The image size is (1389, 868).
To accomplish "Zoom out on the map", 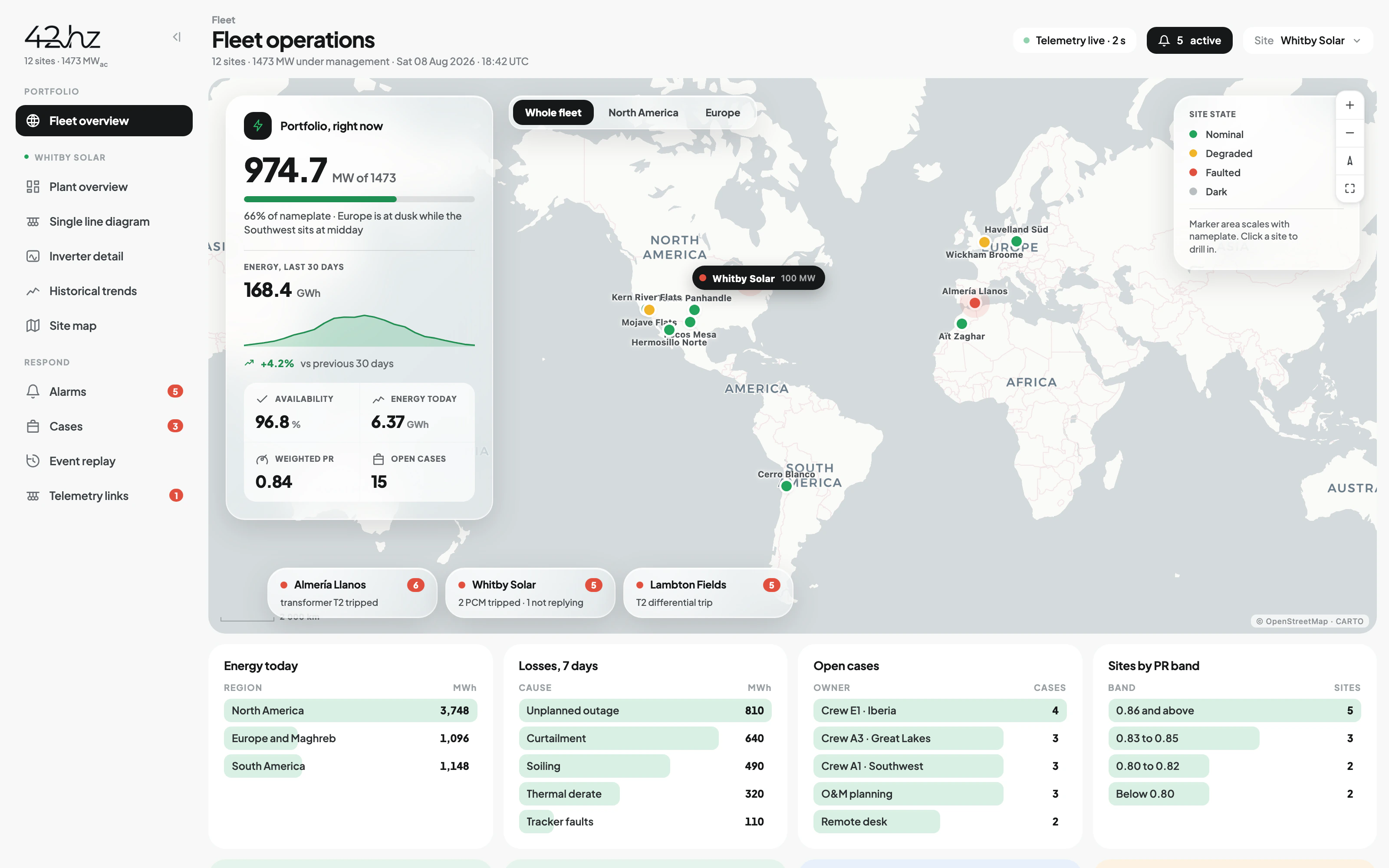I will [1350, 133].
